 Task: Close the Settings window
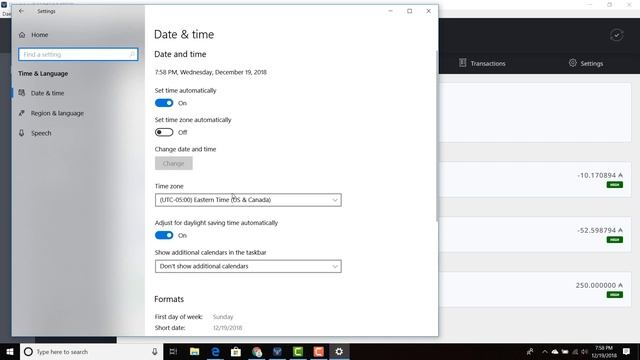pyautogui.click(x=429, y=11)
